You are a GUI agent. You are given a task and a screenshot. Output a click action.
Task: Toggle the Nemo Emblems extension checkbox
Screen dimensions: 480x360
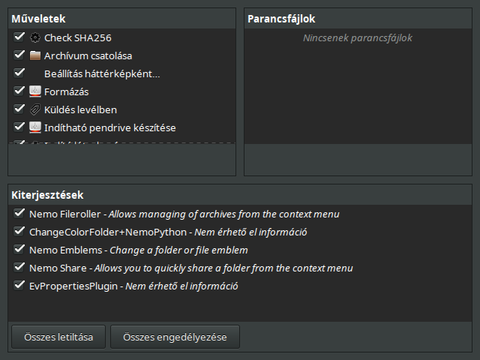coord(19,249)
